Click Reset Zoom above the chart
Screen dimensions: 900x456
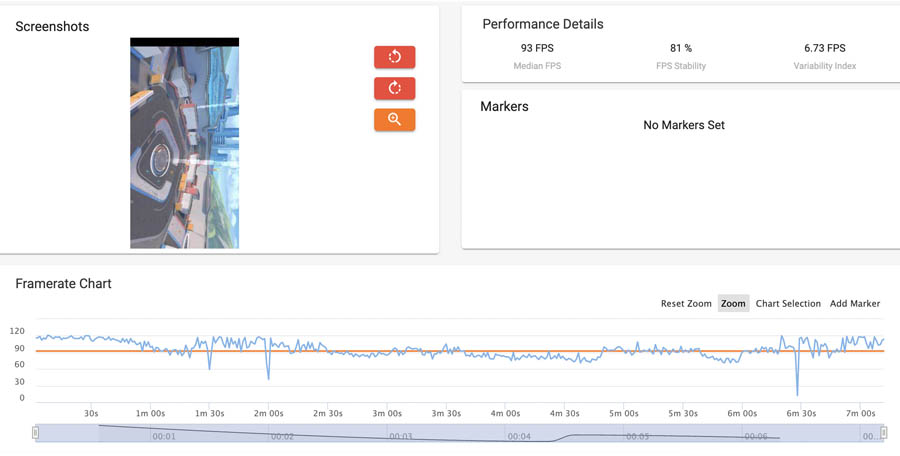tap(686, 304)
